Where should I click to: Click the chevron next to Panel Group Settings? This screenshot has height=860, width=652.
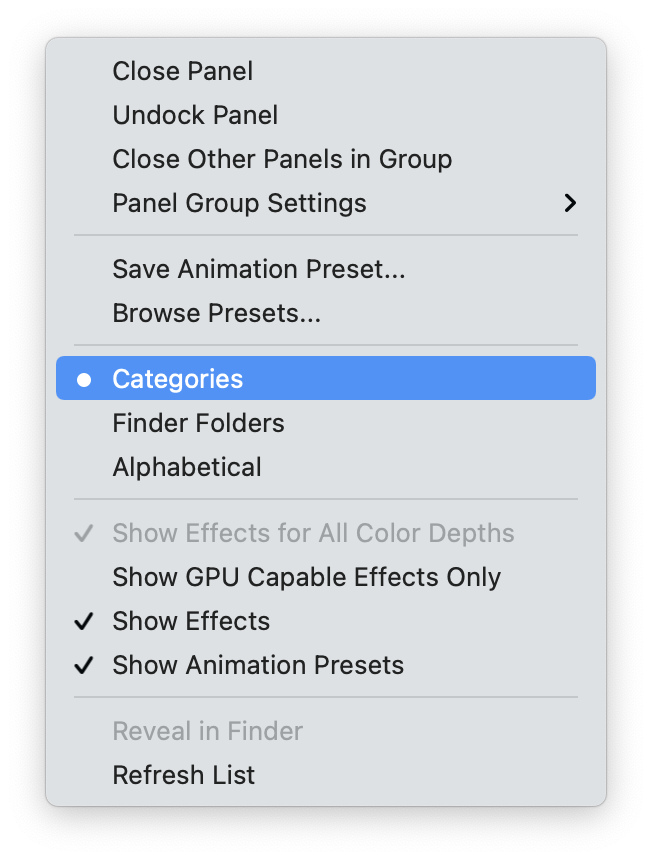570,203
